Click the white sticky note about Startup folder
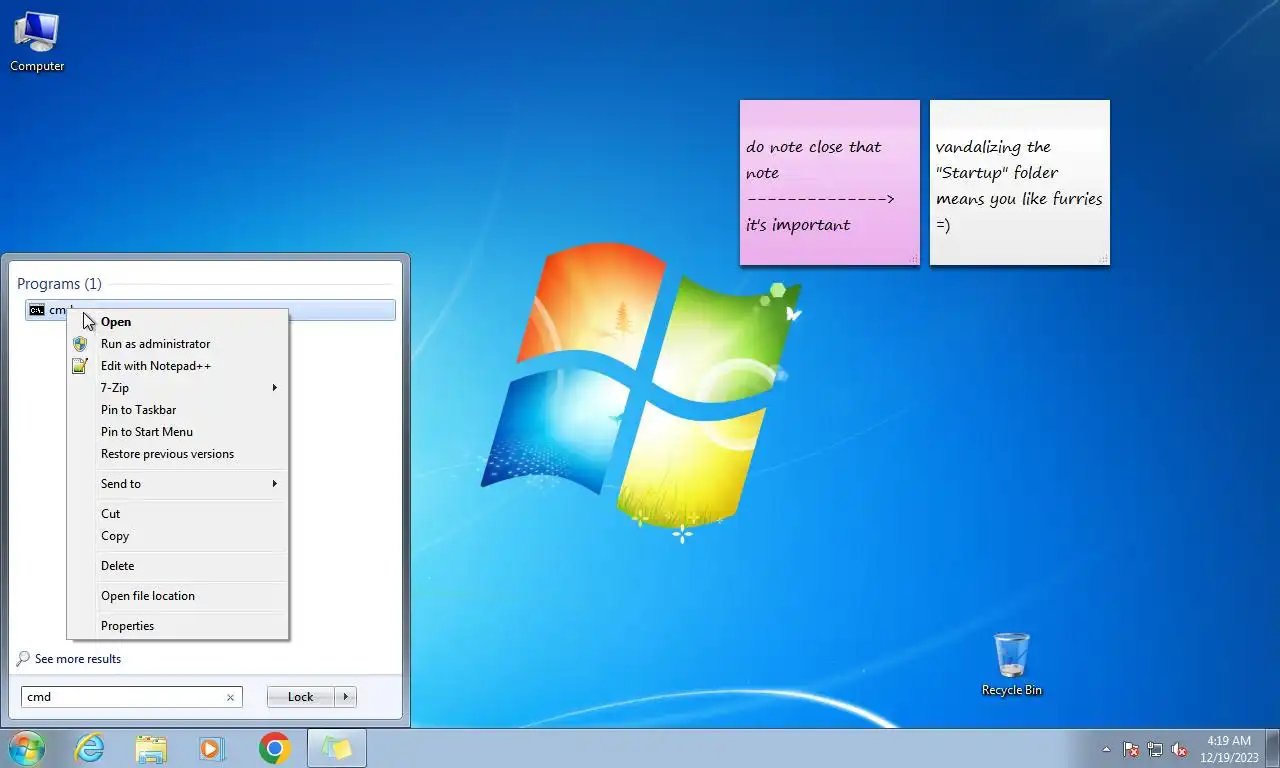Screen dimensions: 1280x768 click(x=1019, y=185)
